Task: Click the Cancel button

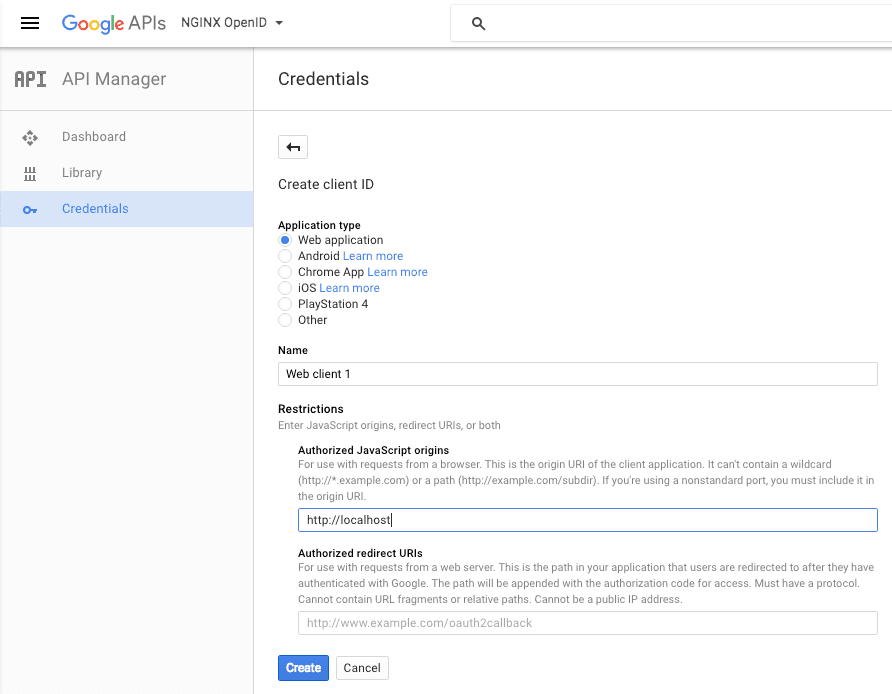Action: tap(362, 668)
